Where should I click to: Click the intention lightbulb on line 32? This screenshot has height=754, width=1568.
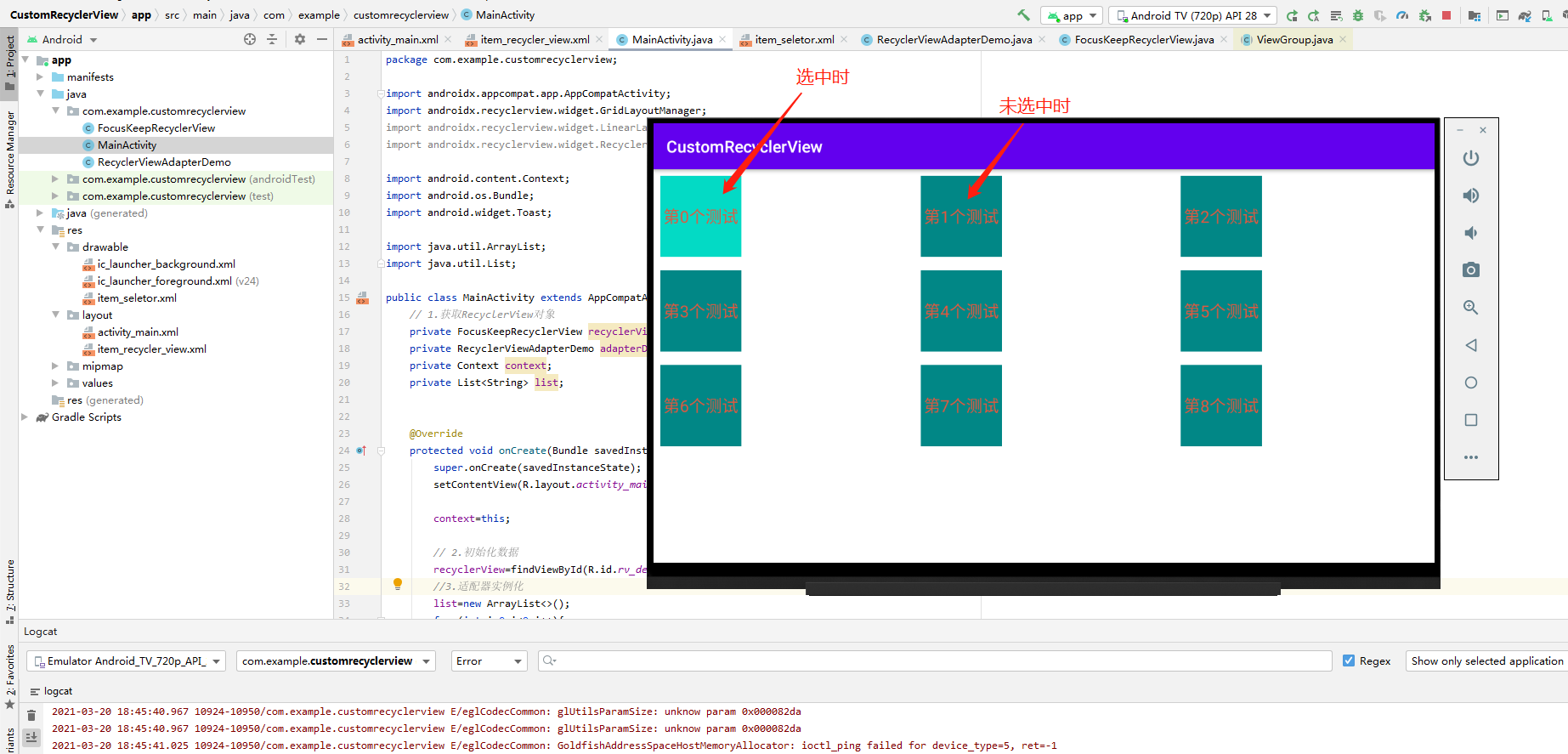pyautogui.click(x=397, y=584)
